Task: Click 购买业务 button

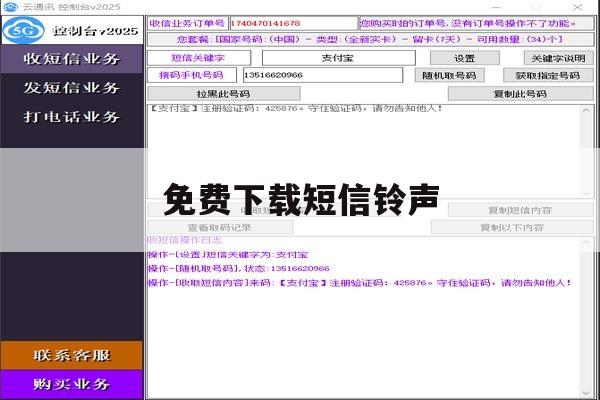Action: [72, 384]
